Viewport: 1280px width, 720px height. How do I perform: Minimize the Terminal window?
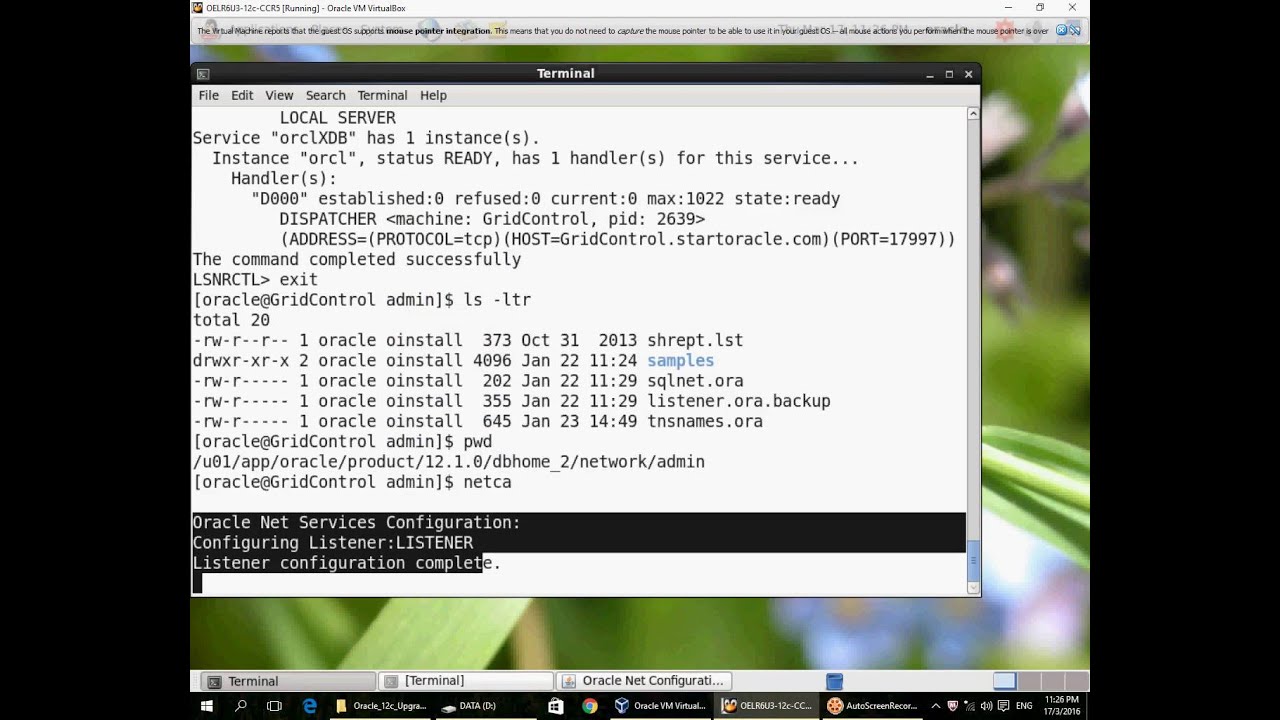click(930, 74)
